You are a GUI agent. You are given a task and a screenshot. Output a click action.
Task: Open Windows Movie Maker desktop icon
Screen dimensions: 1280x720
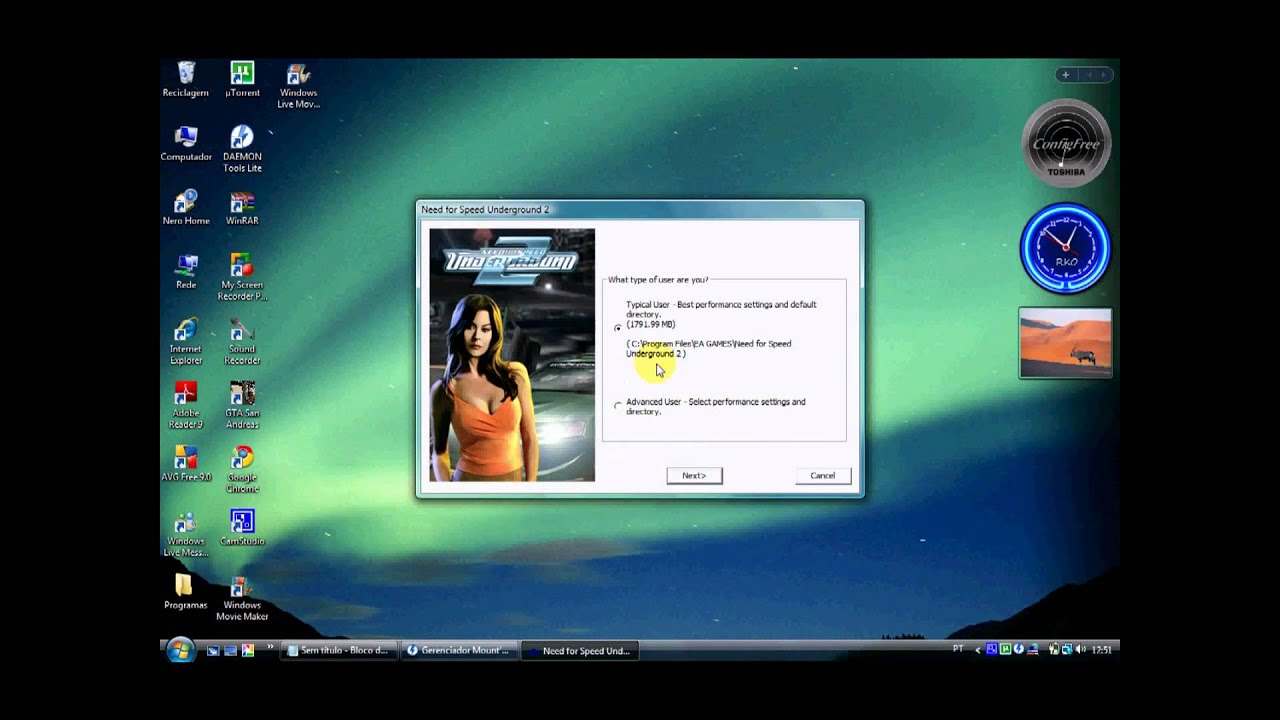tap(242, 598)
